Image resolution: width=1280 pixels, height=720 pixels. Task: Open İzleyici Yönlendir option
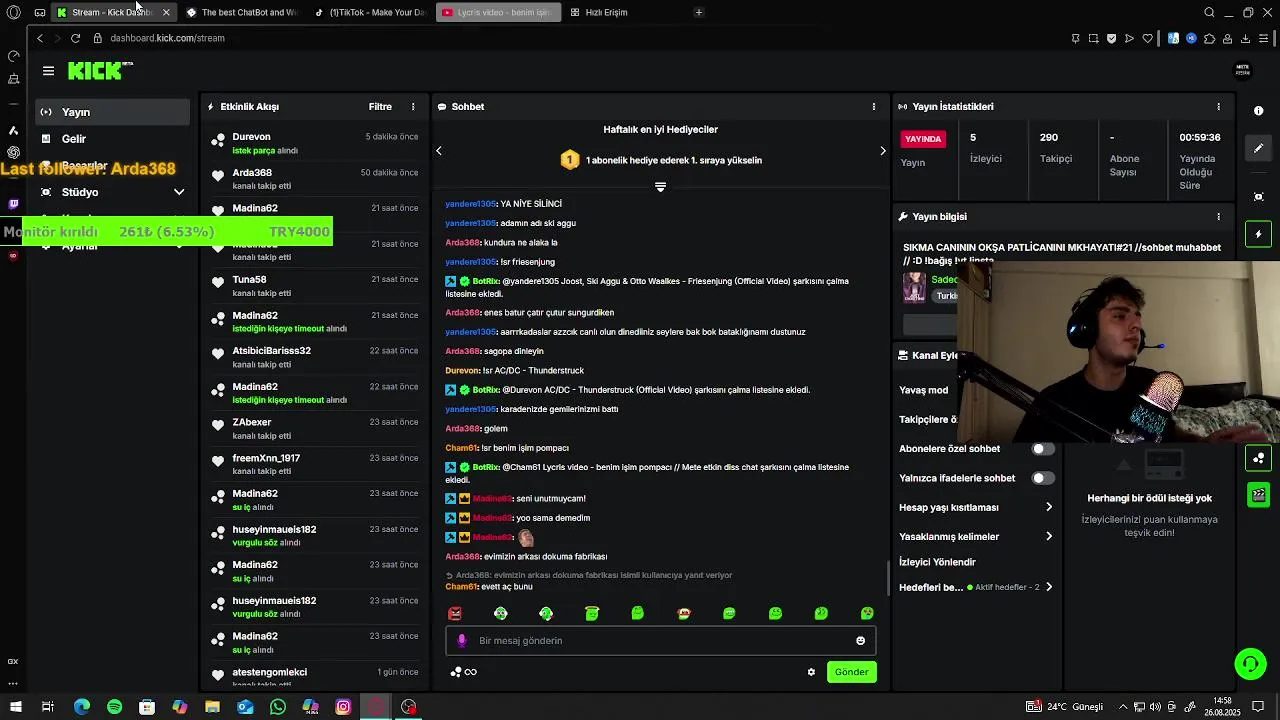point(937,562)
